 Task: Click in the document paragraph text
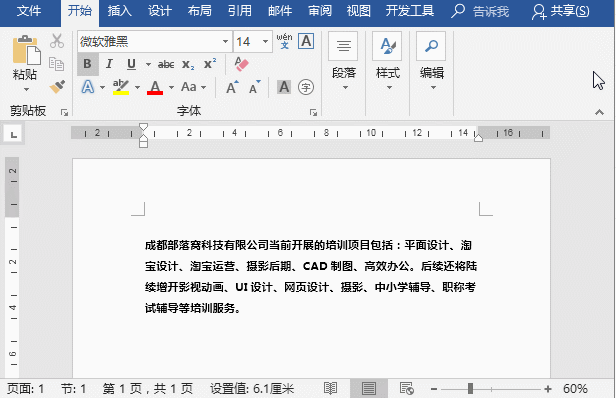coord(310,277)
